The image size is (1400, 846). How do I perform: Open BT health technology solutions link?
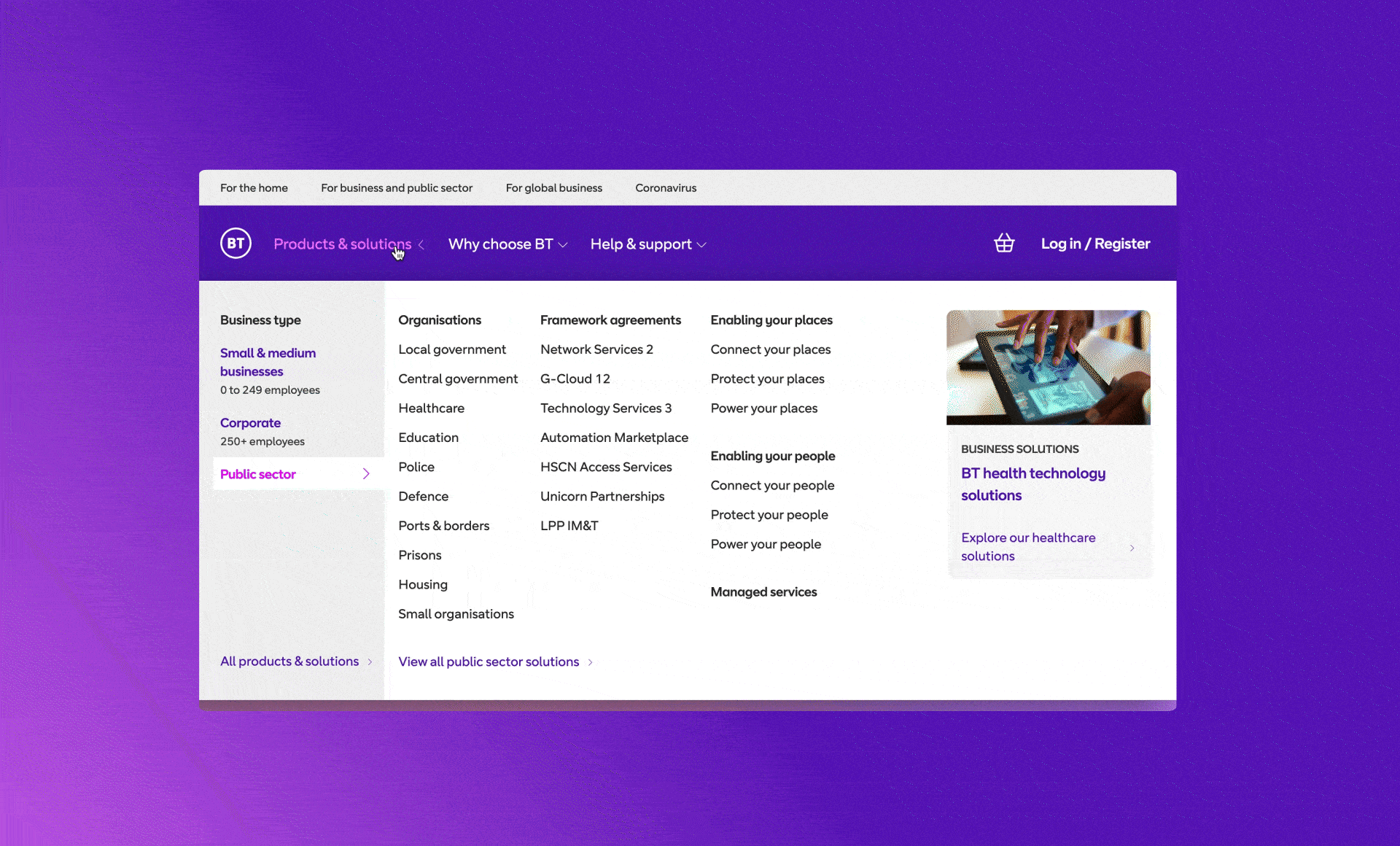1032,484
